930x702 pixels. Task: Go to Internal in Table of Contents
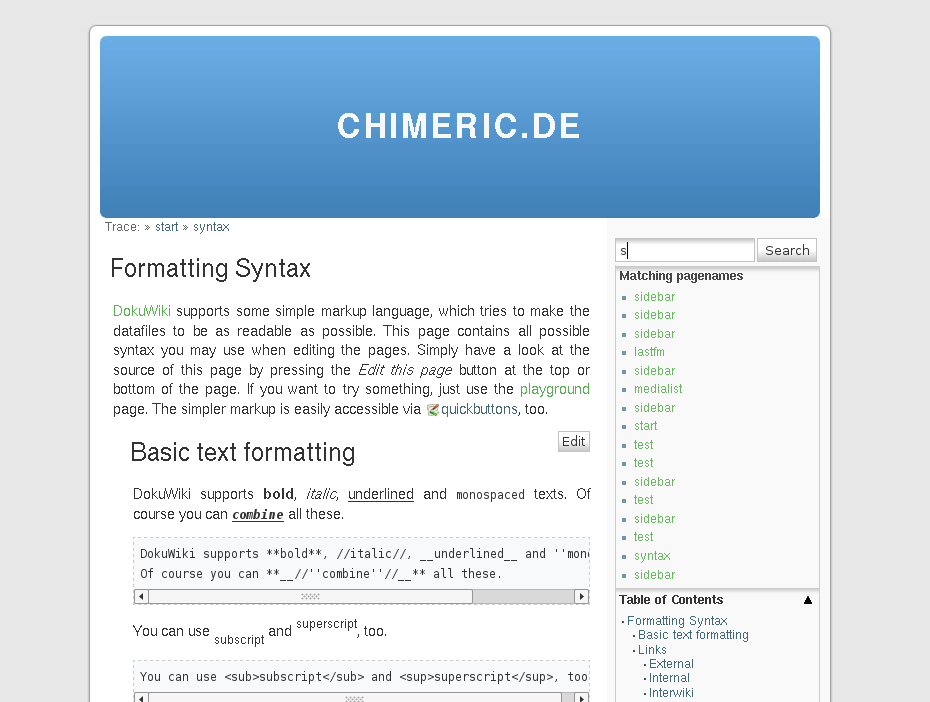click(x=669, y=678)
